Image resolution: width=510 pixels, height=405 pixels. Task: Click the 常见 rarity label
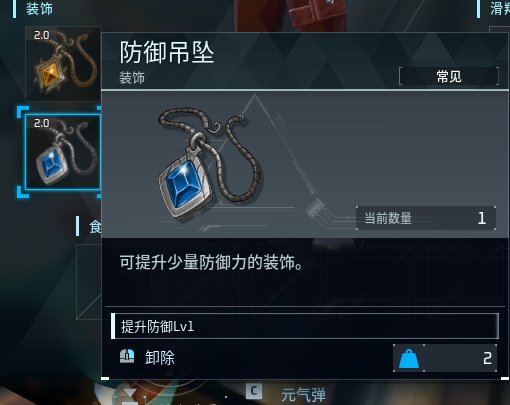[x=449, y=77]
